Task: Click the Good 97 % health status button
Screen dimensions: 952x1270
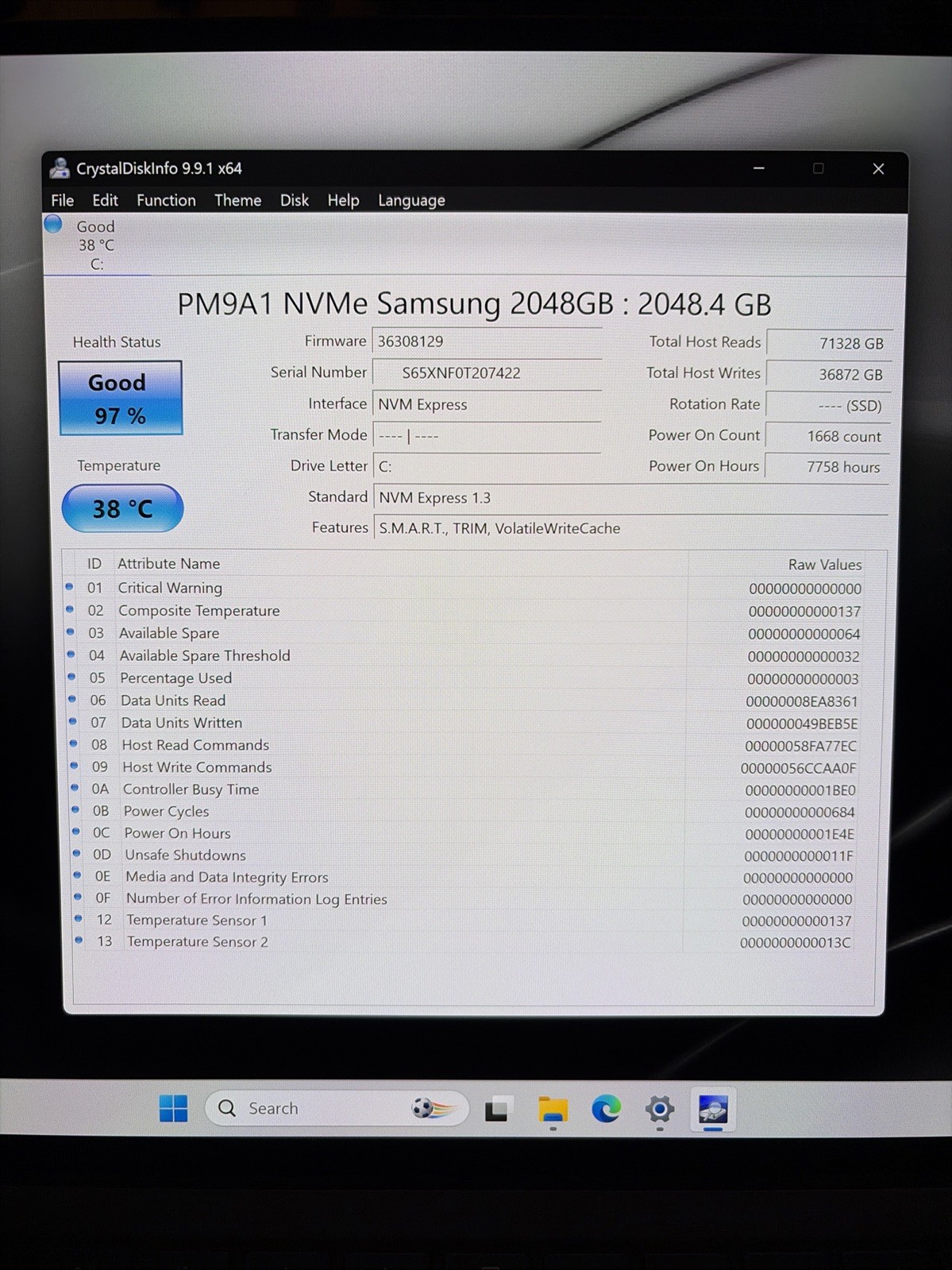Action: [x=120, y=398]
